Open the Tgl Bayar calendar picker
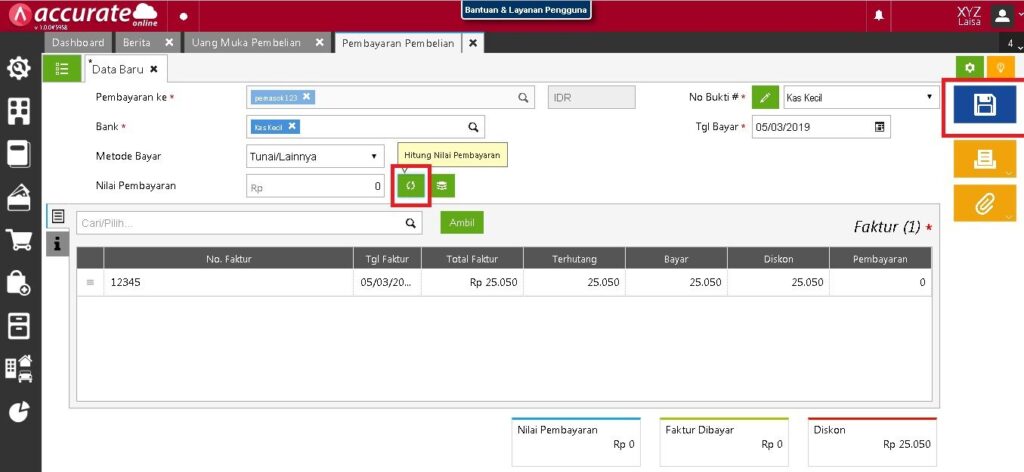This screenshot has width=1024, height=472. click(879, 127)
